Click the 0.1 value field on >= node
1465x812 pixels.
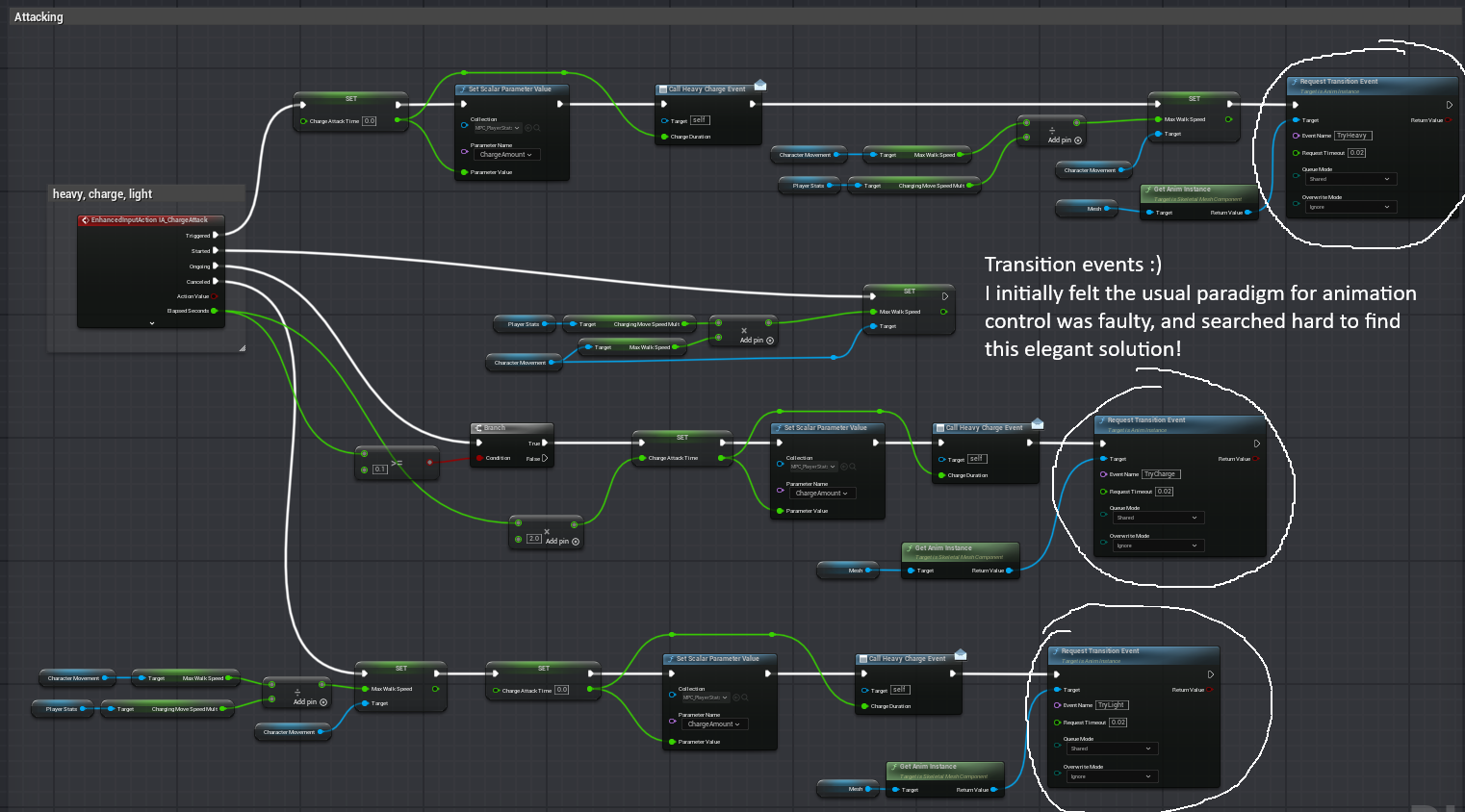[x=380, y=469]
